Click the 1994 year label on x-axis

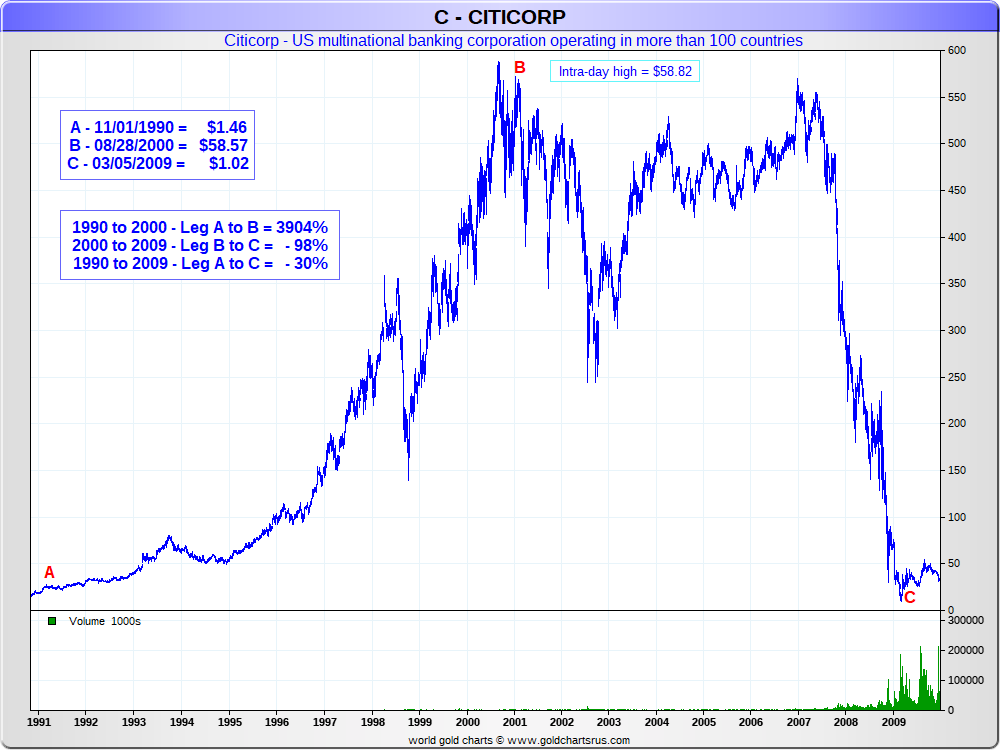[x=182, y=722]
